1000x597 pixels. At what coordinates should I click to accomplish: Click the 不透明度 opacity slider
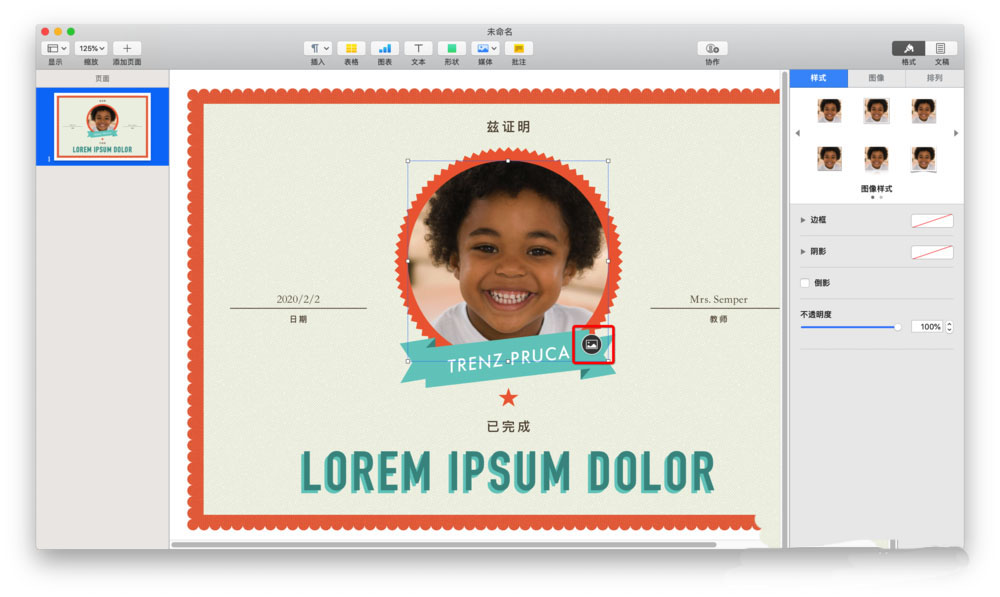pos(851,327)
